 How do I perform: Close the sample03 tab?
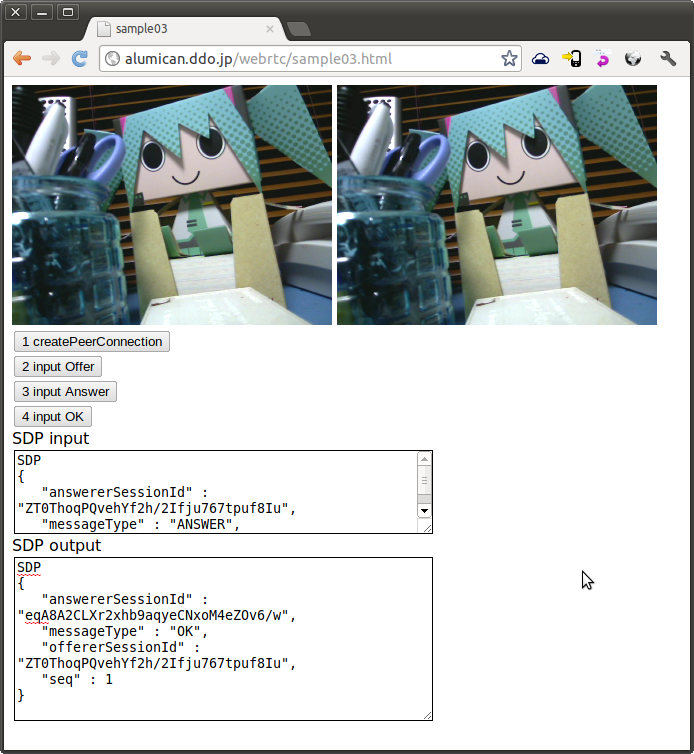[270, 29]
